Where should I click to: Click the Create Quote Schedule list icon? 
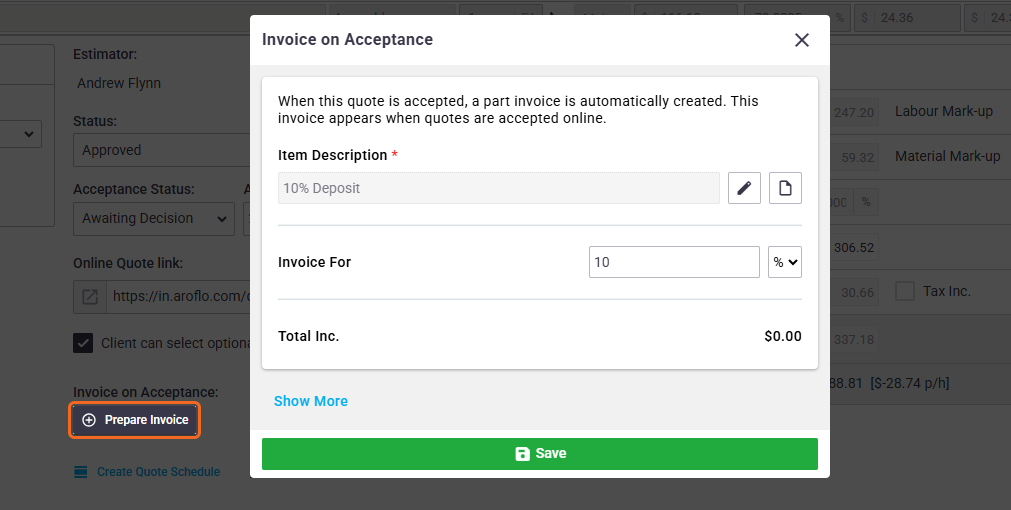(81, 472)
